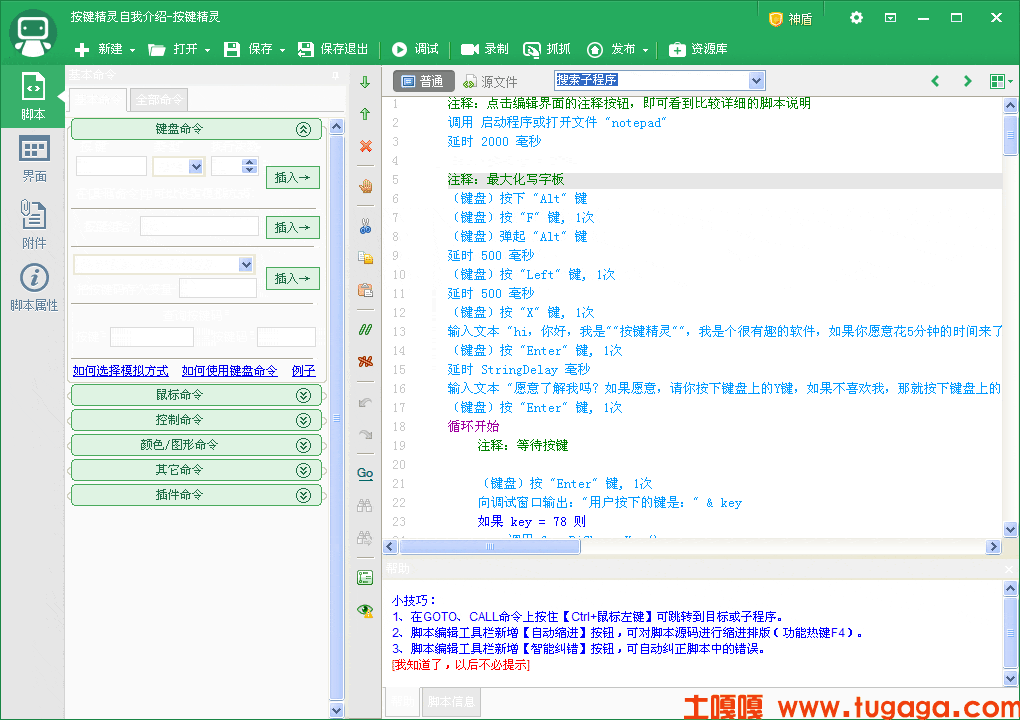The height and width of the screenshot is (720, 1020).
Task: Click the clipboard paste icon
Action: [x=366, y=289]
